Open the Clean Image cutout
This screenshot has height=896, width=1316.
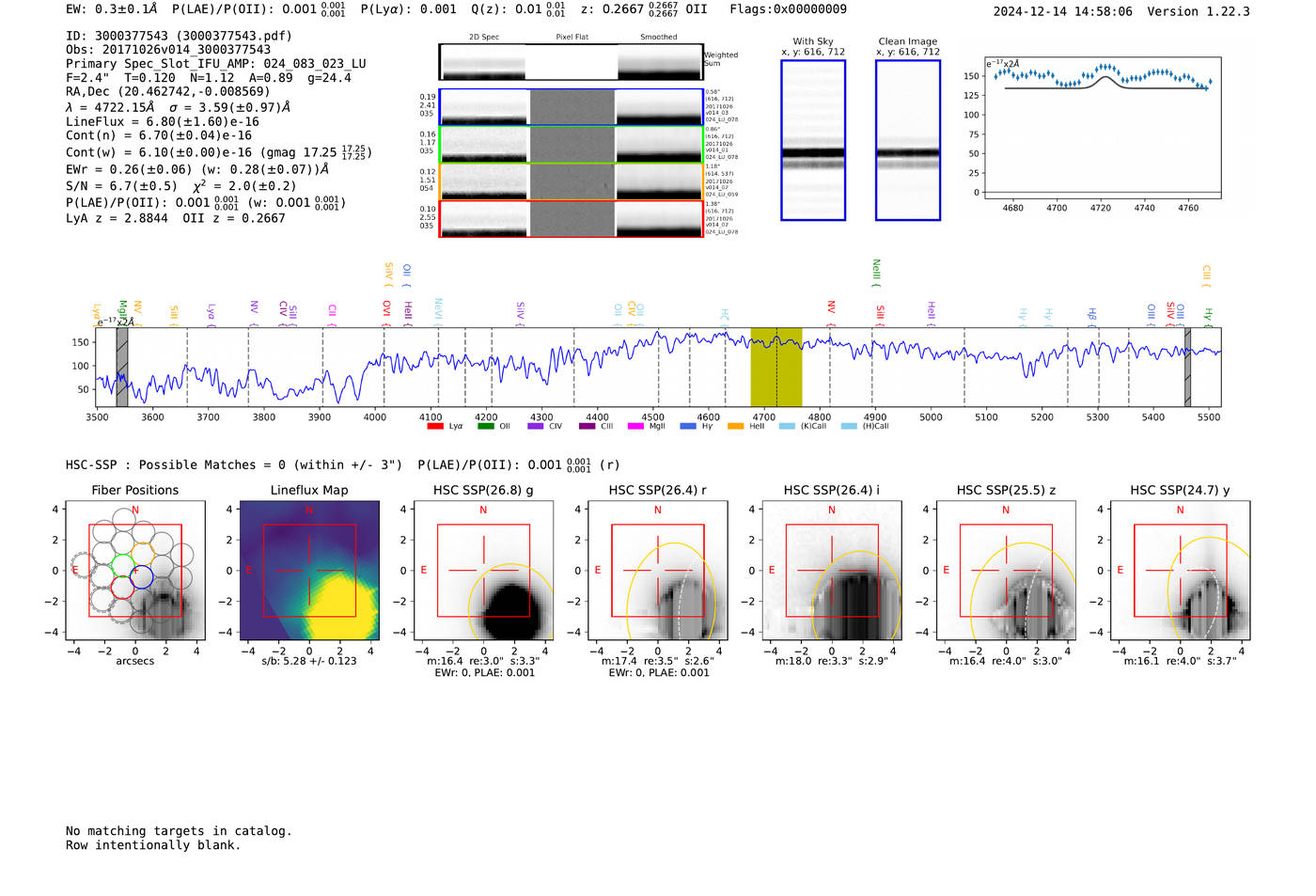[908, 140]
